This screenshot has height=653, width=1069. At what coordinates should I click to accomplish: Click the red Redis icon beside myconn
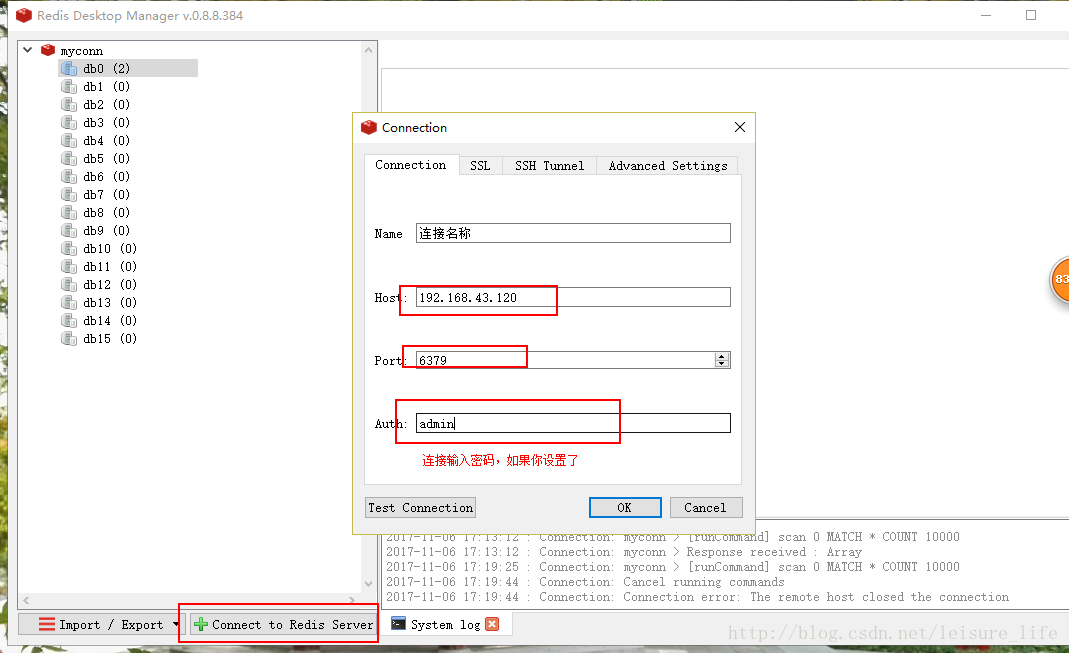(48, 50)
